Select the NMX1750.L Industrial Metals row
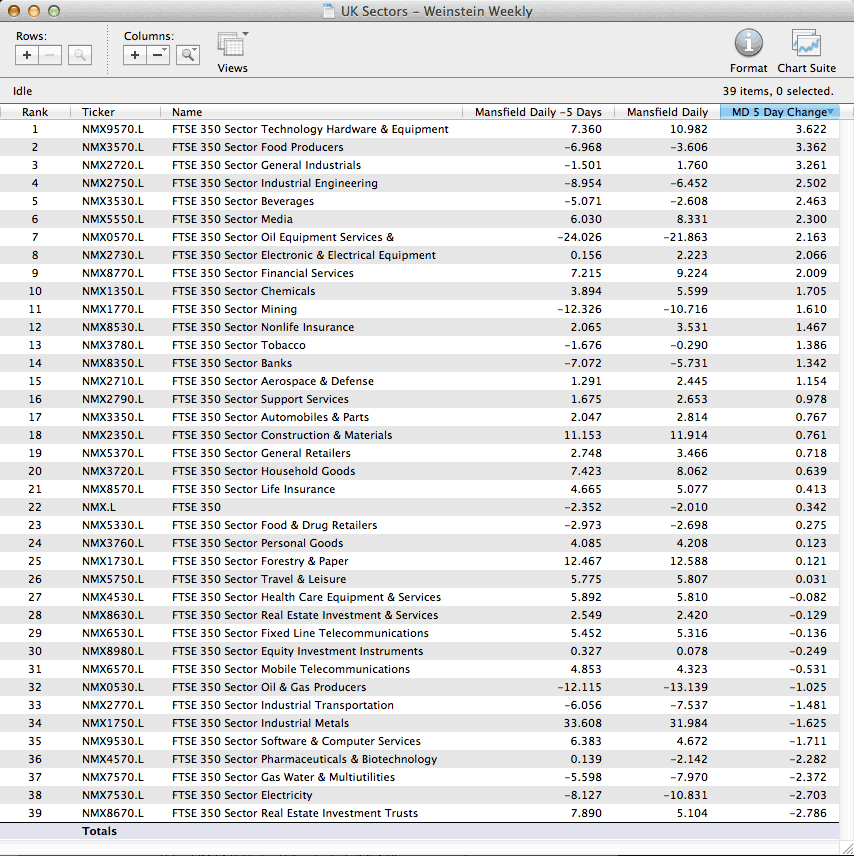This screenshot has height=856, width=854. click(260, 723)
